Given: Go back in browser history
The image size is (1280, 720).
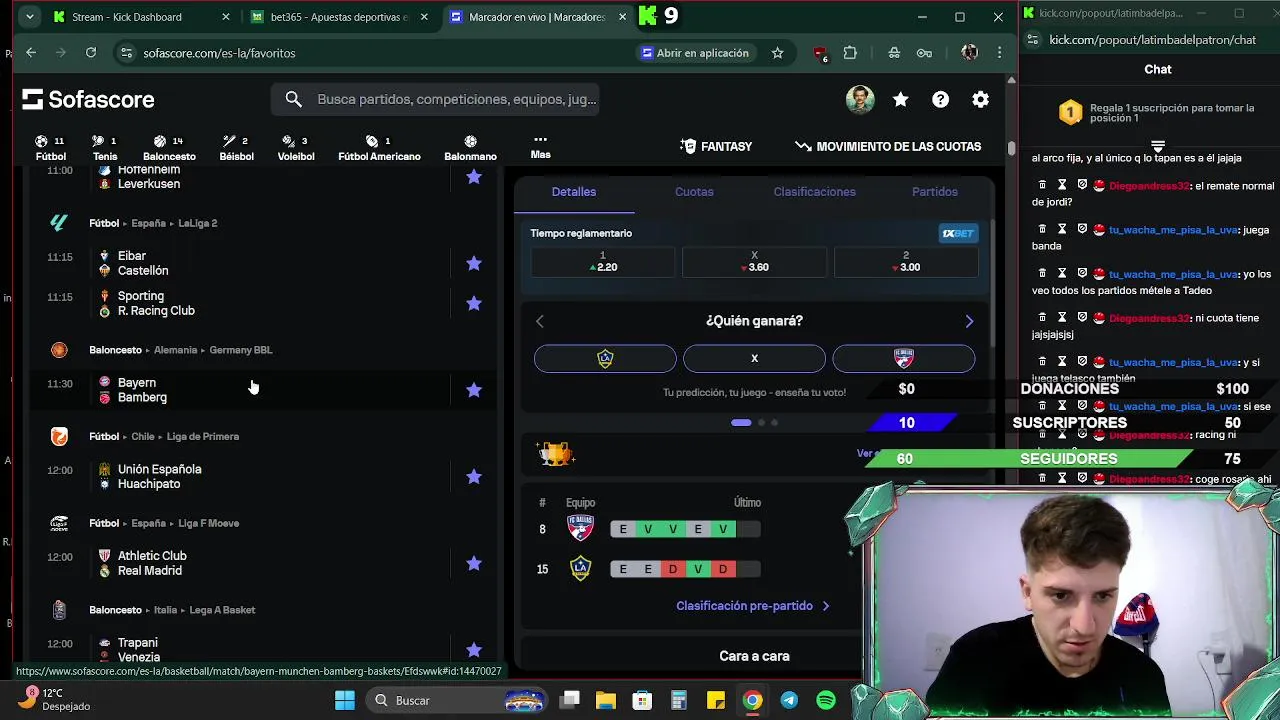Looking at the screenshot, I should (x=31, y=53).
